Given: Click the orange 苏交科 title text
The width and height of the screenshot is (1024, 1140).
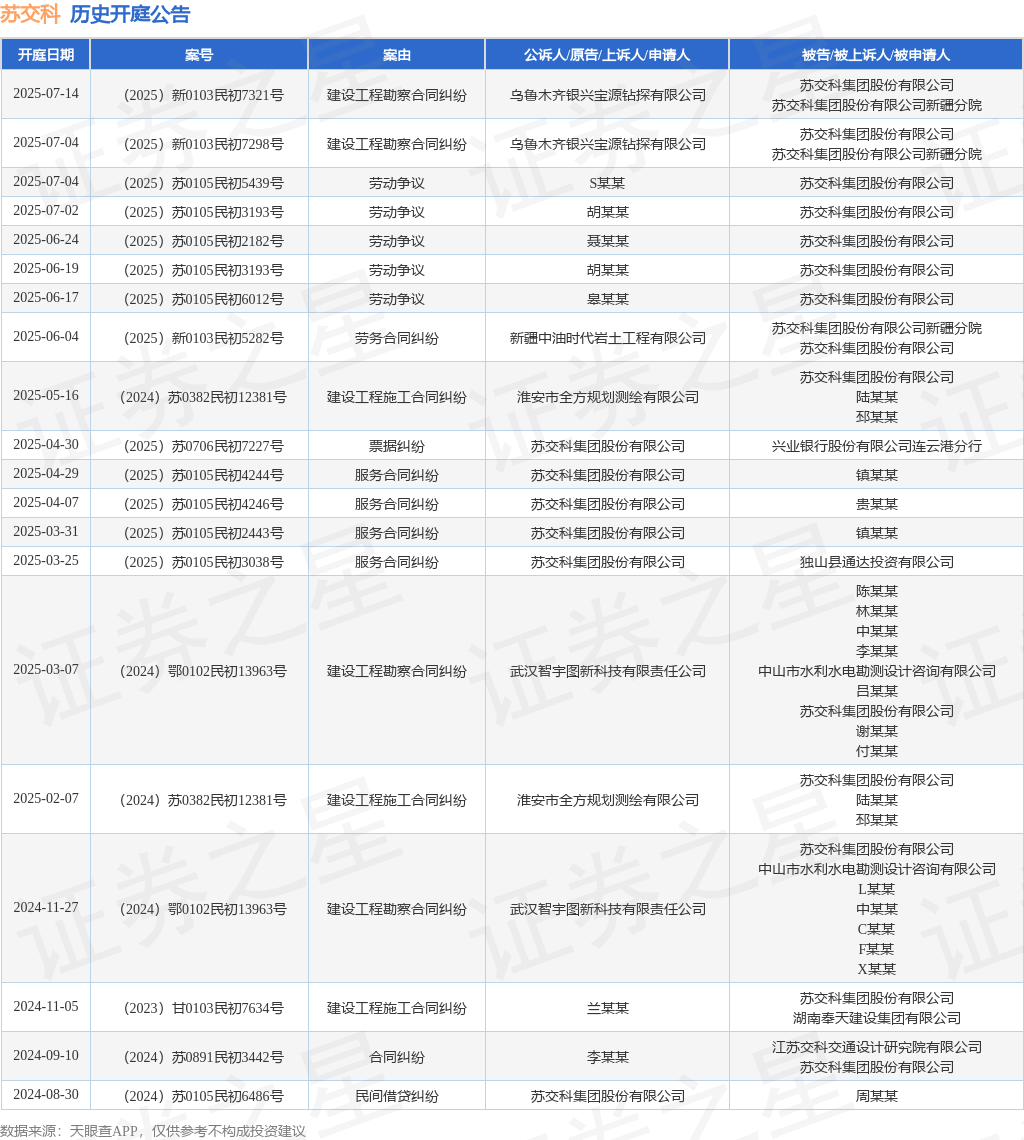Looking at the screenshot, I should click(x=31, y=15).
